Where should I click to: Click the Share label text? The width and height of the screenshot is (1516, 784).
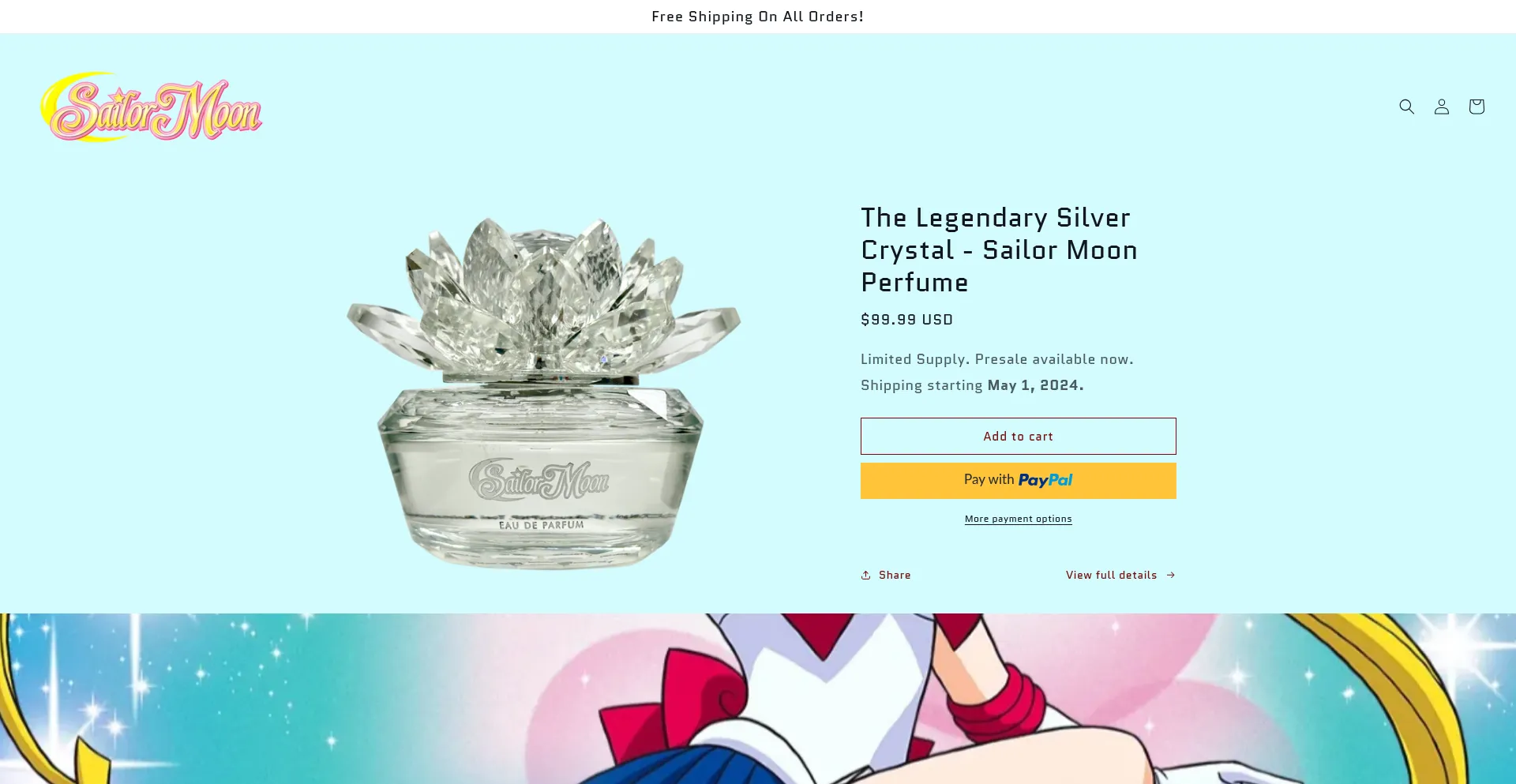click(895, 575)
